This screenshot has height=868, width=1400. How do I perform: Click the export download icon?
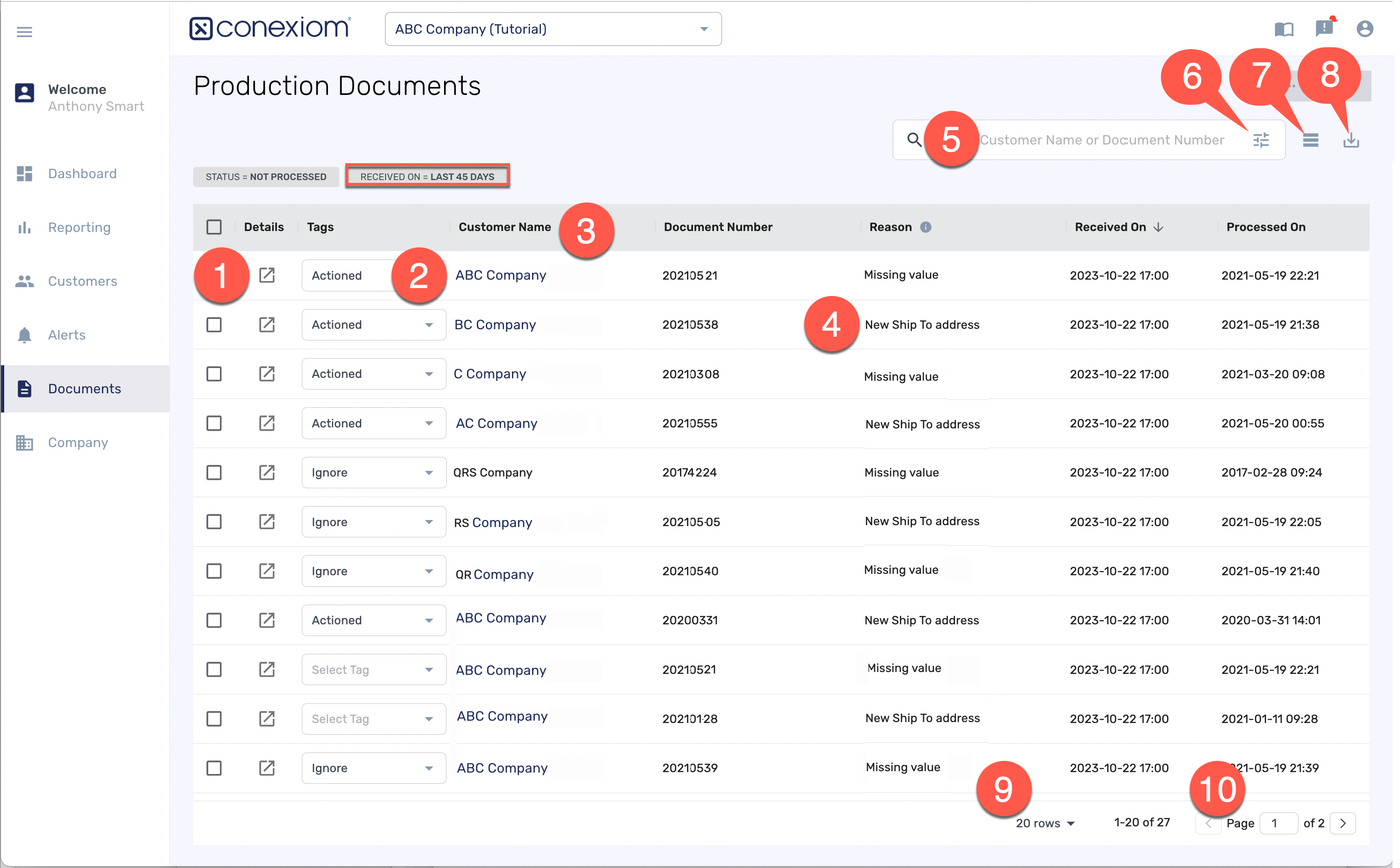1350,139
